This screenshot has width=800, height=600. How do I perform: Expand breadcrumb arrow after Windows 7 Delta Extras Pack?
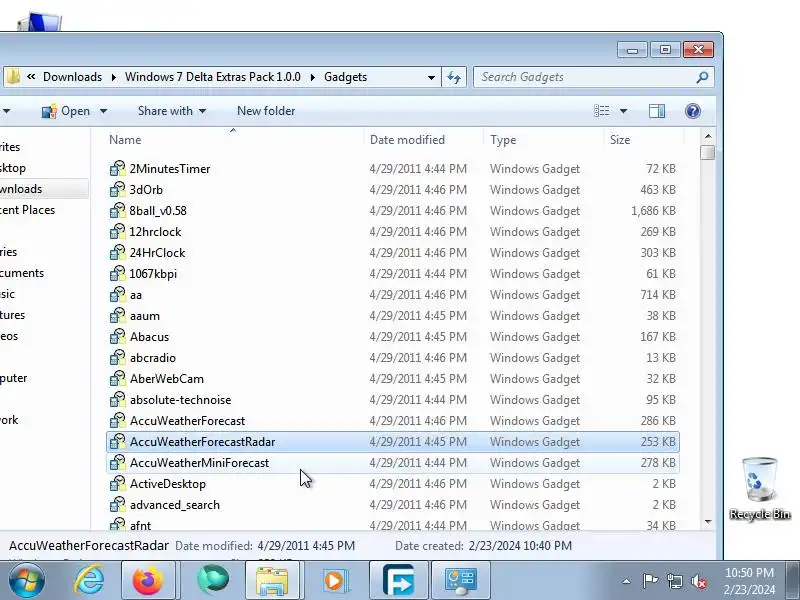click(313, 77)
